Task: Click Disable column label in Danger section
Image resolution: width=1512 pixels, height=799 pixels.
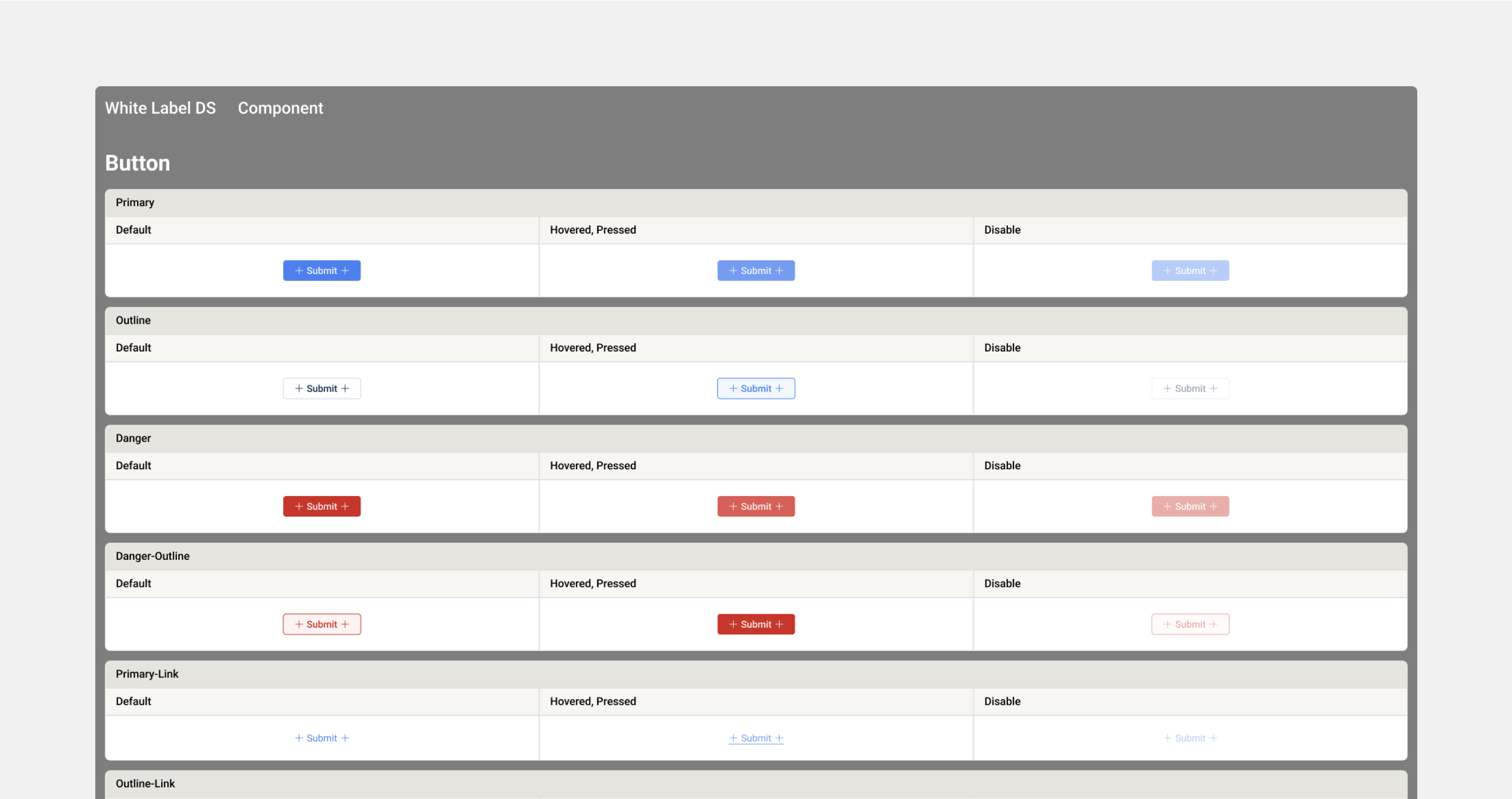Action: click(1002, 466)
